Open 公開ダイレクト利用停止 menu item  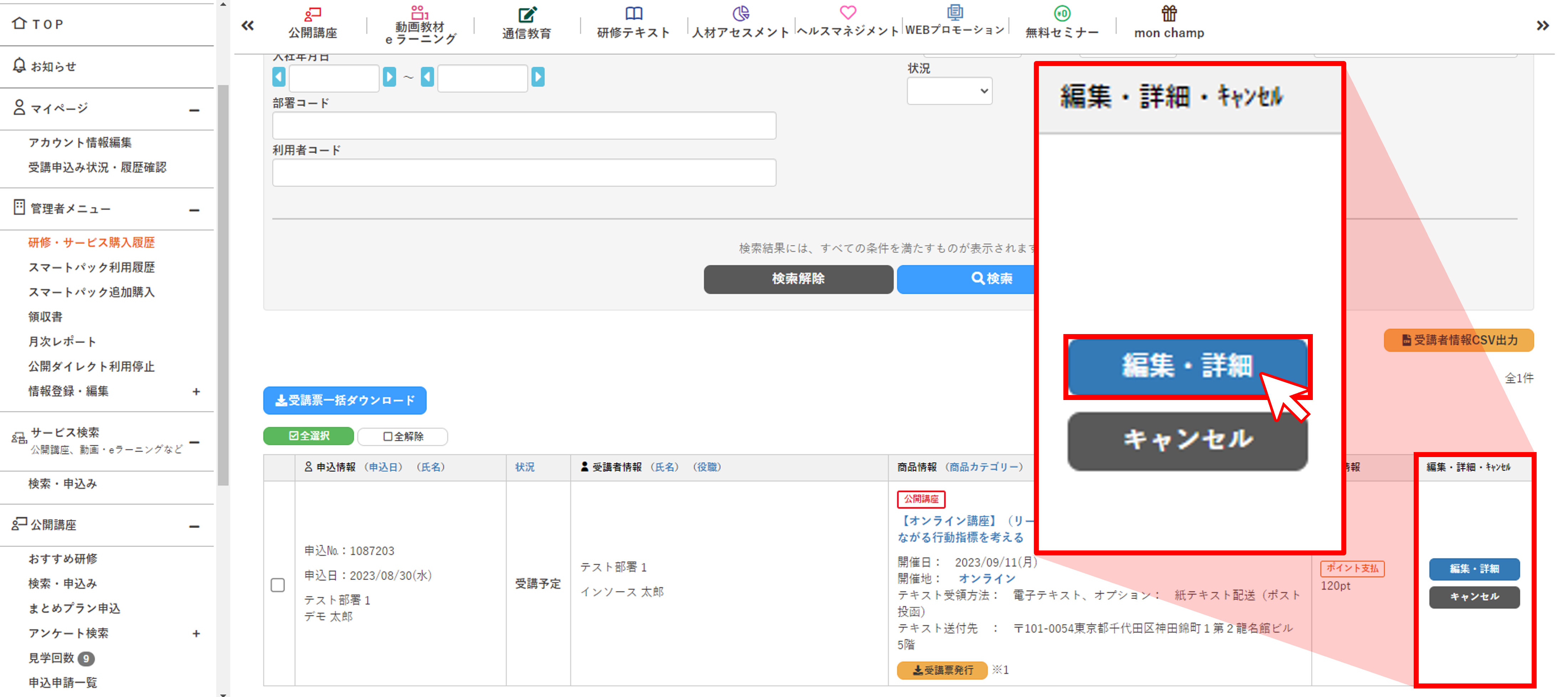(x=91, y=367)
